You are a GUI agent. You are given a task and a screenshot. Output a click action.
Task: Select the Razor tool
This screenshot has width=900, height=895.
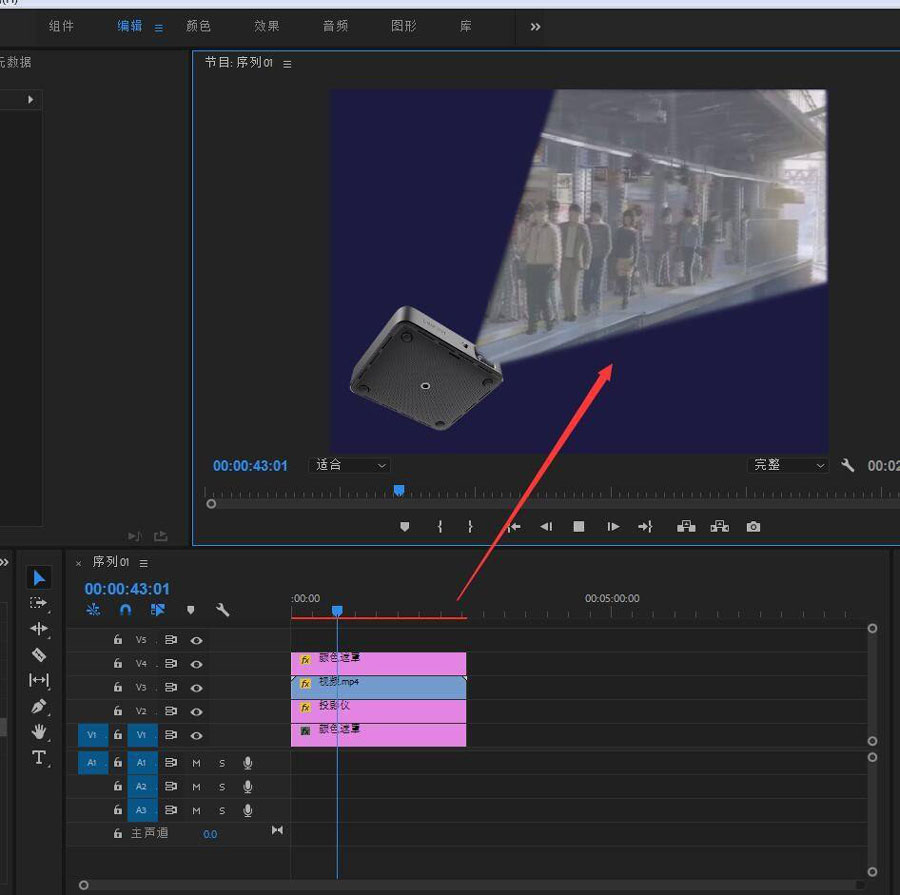click(x=39, y=655)
